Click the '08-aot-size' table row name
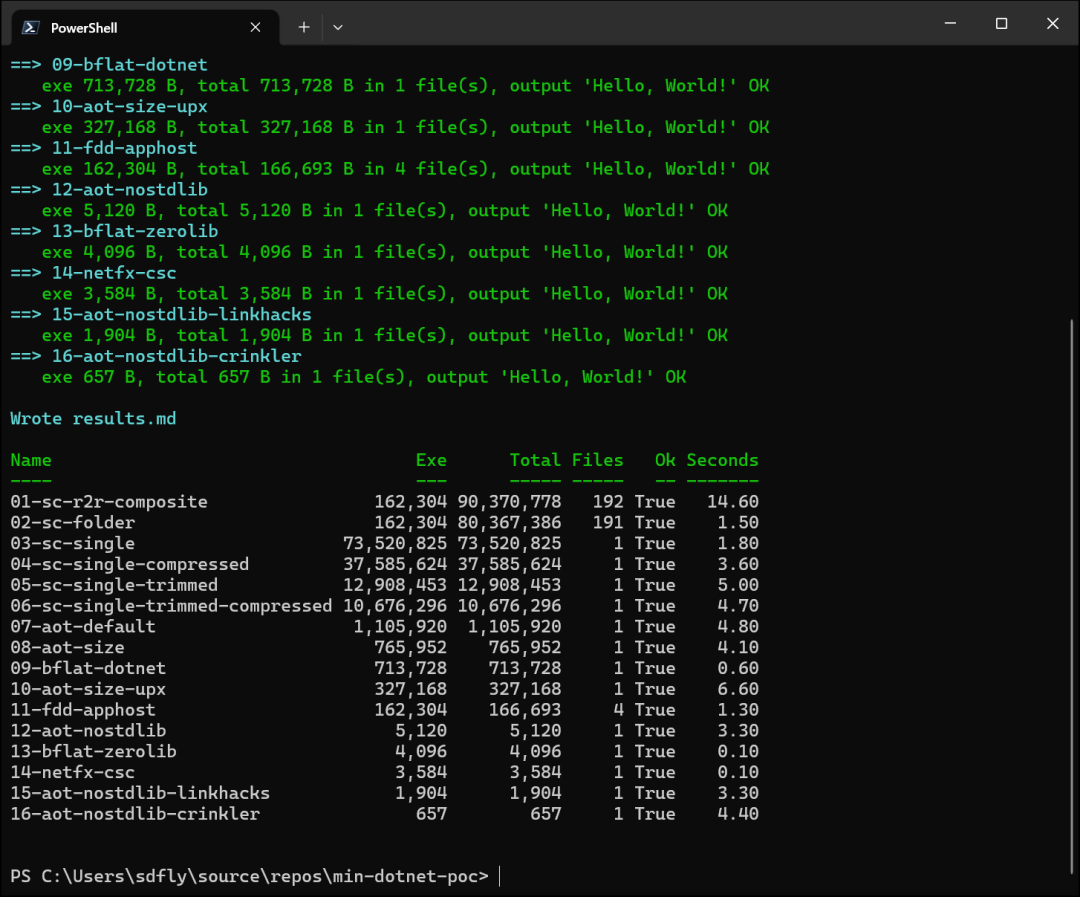1080x897 pixels. click(68, 647)
